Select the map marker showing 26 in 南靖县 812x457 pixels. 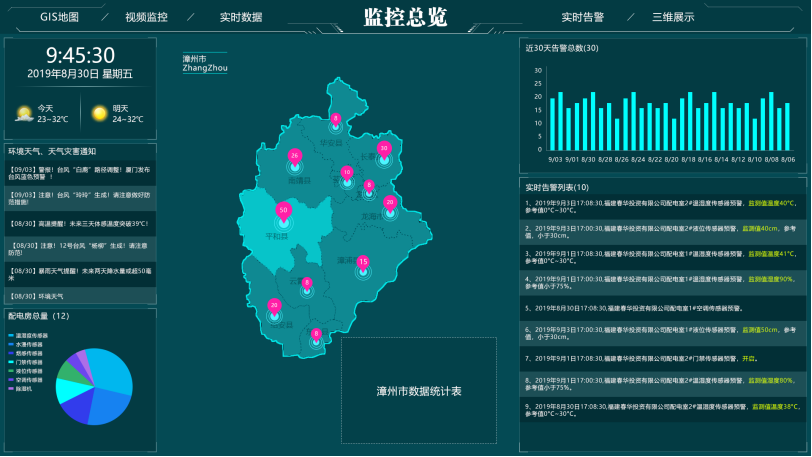click(294, 157)
